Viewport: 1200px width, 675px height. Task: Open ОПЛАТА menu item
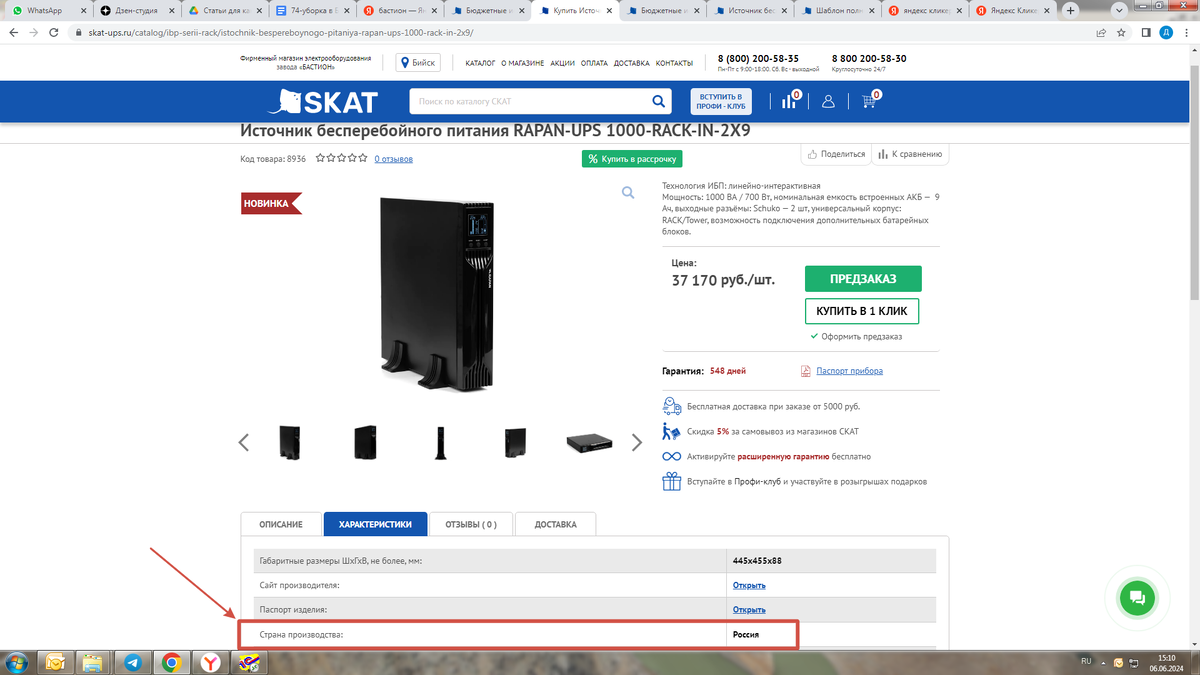point(594,63)
